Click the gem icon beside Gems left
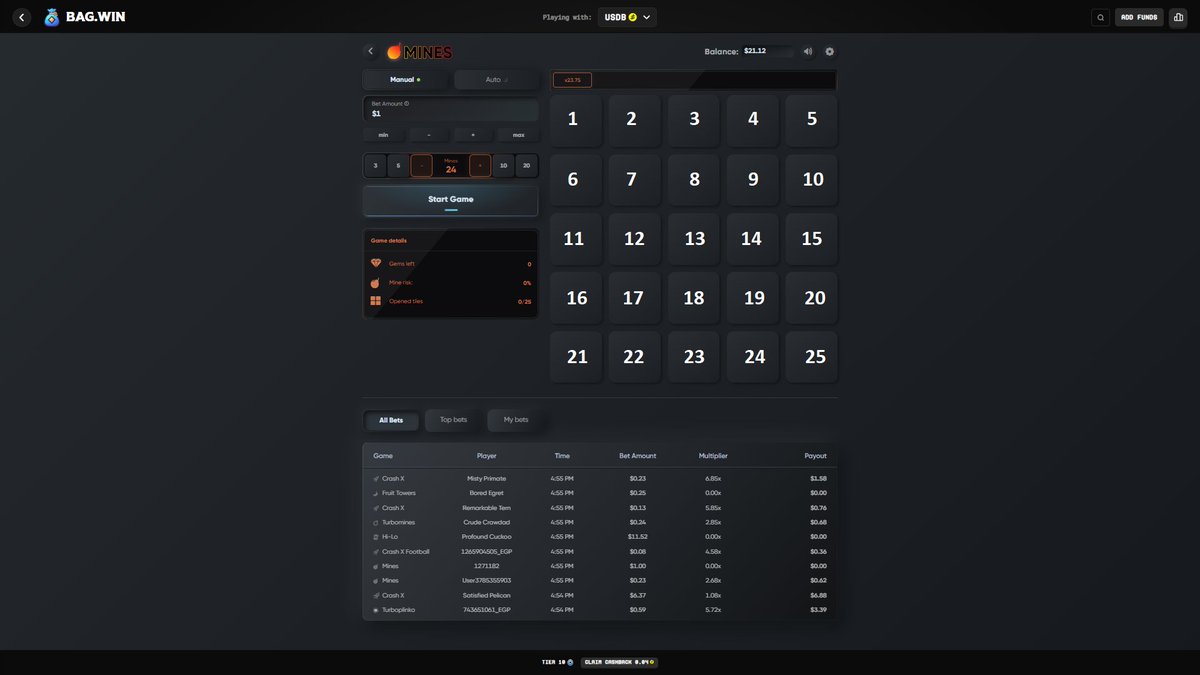The image size is (1200, 675). (x=376, y=263)
